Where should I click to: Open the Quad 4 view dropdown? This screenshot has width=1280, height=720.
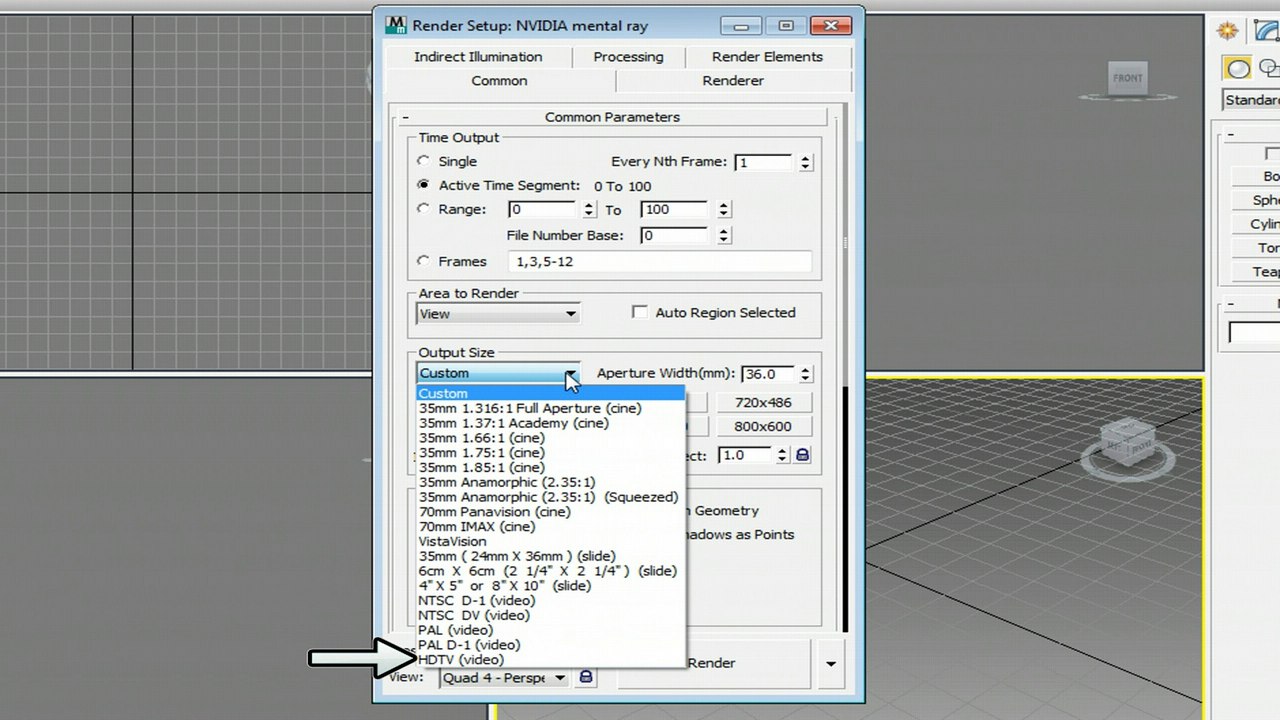[505, 678]
